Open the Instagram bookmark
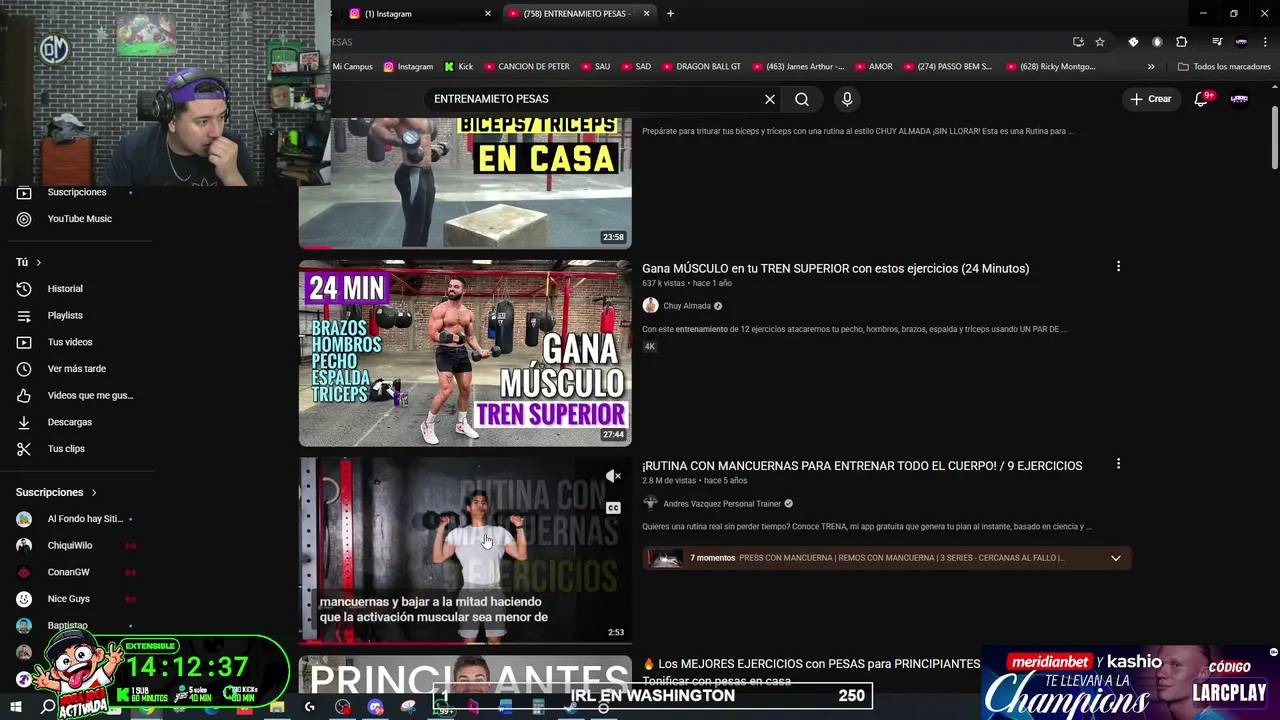The height and width of the screenshot is (720, 1280). (408, 67)
